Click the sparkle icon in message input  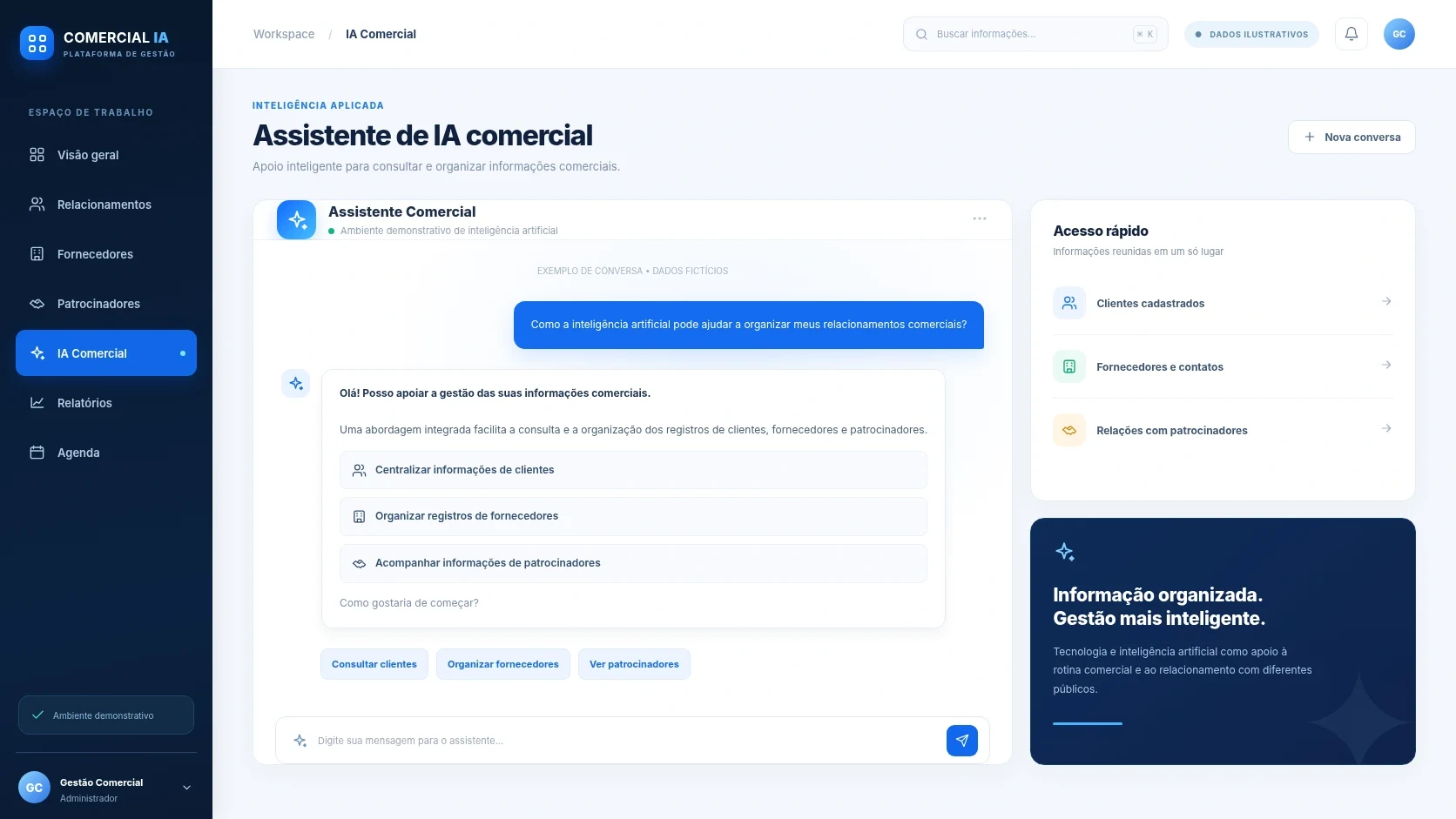coord(300,741)
